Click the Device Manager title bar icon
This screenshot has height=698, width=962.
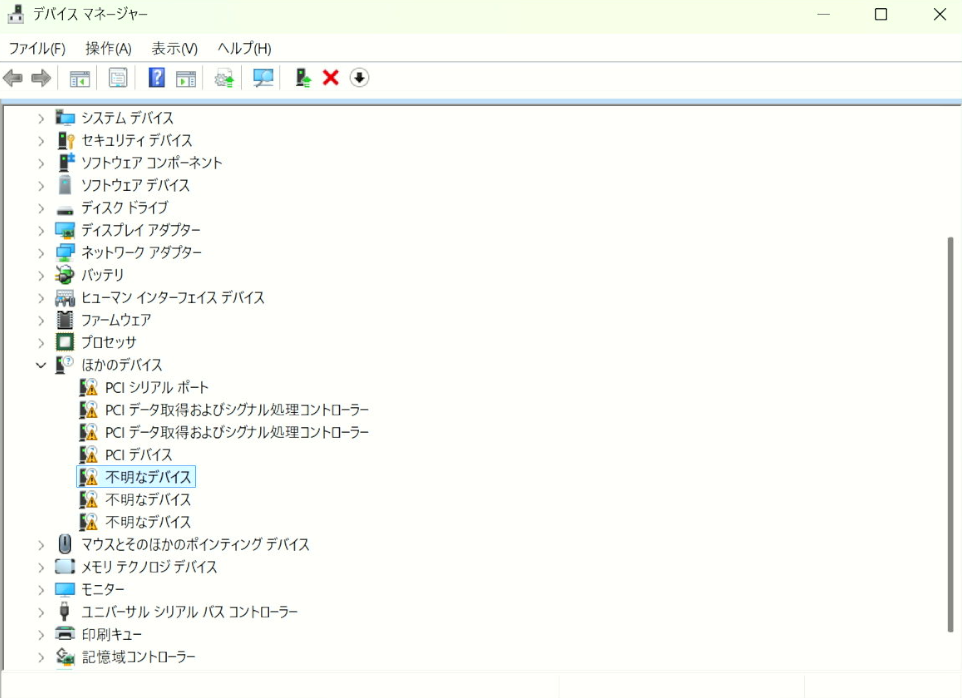click(x=15, y=14)
